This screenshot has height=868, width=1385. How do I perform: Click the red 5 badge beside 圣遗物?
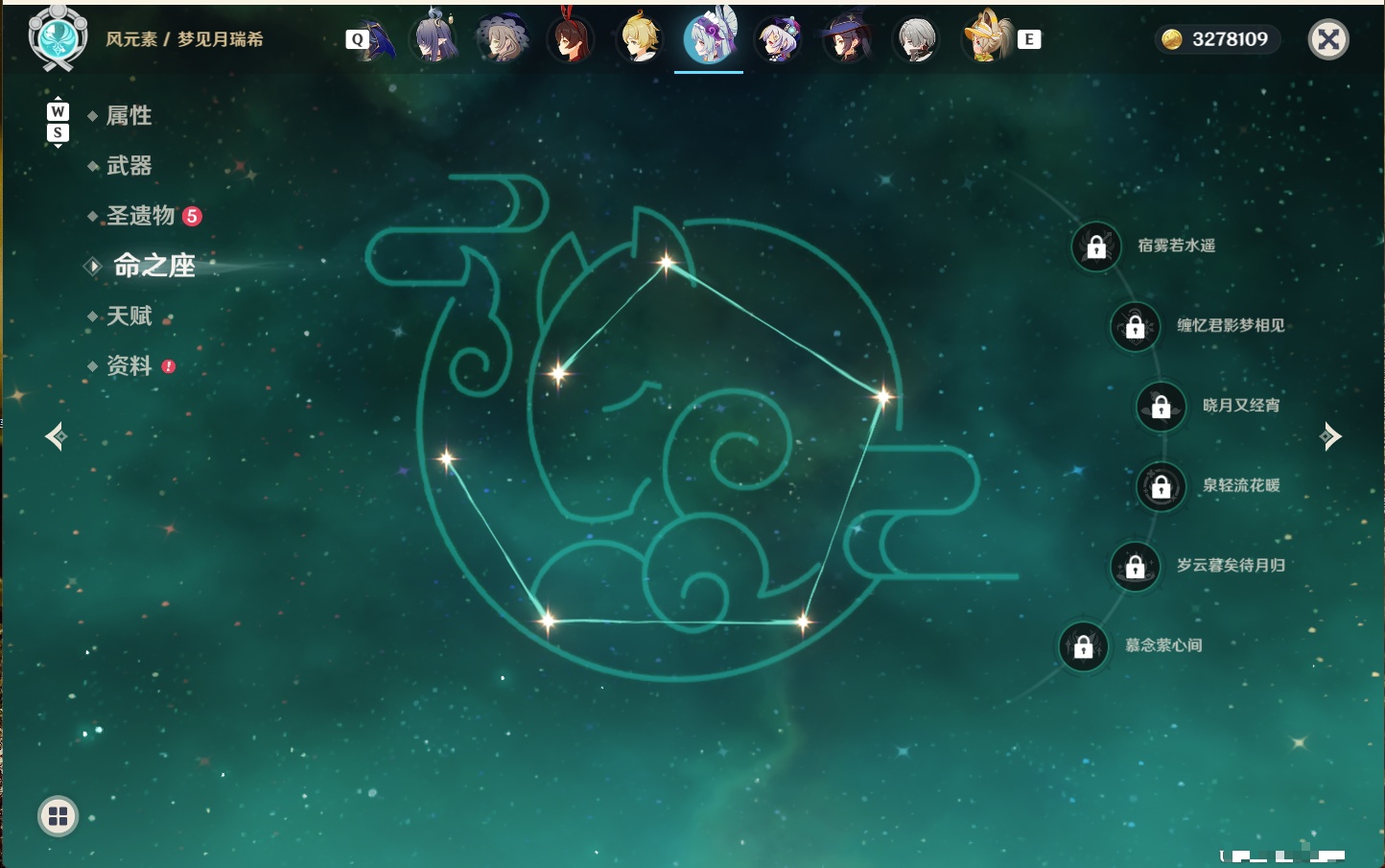192,216
